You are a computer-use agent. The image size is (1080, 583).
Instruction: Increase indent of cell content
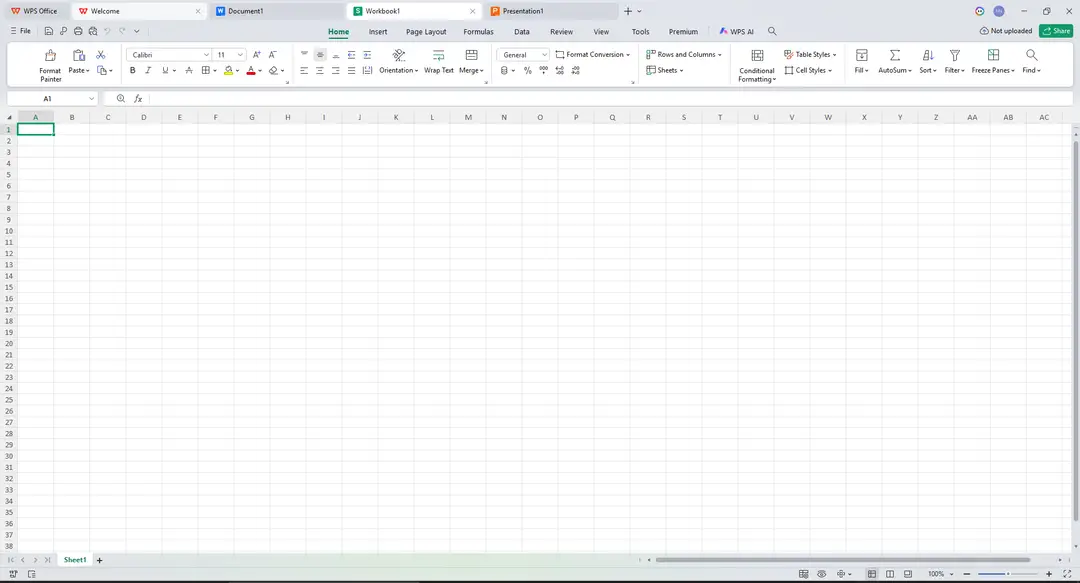[x=367, y=54]
